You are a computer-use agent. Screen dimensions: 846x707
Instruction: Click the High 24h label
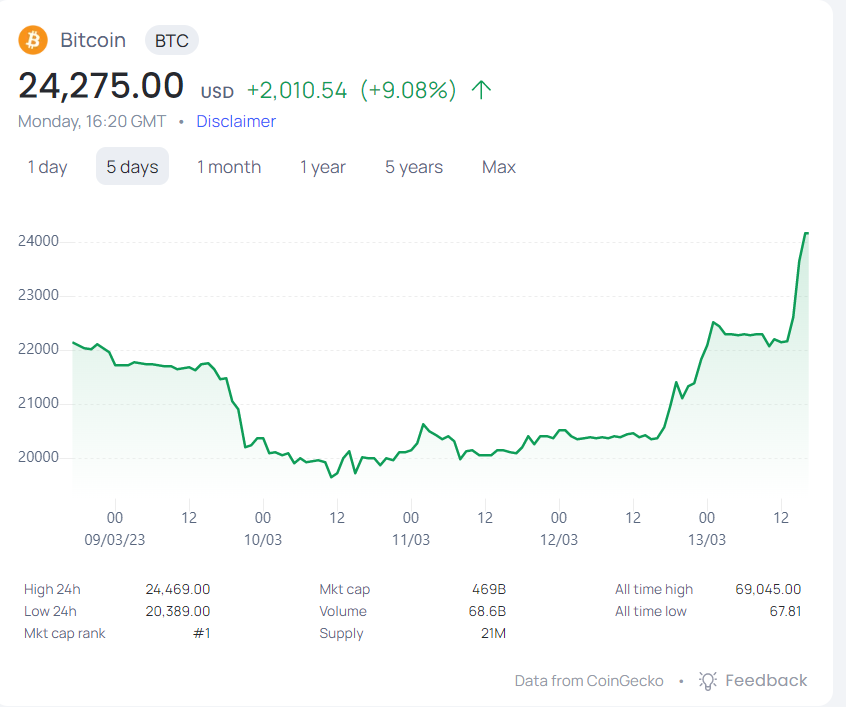[x=52, y=589]
